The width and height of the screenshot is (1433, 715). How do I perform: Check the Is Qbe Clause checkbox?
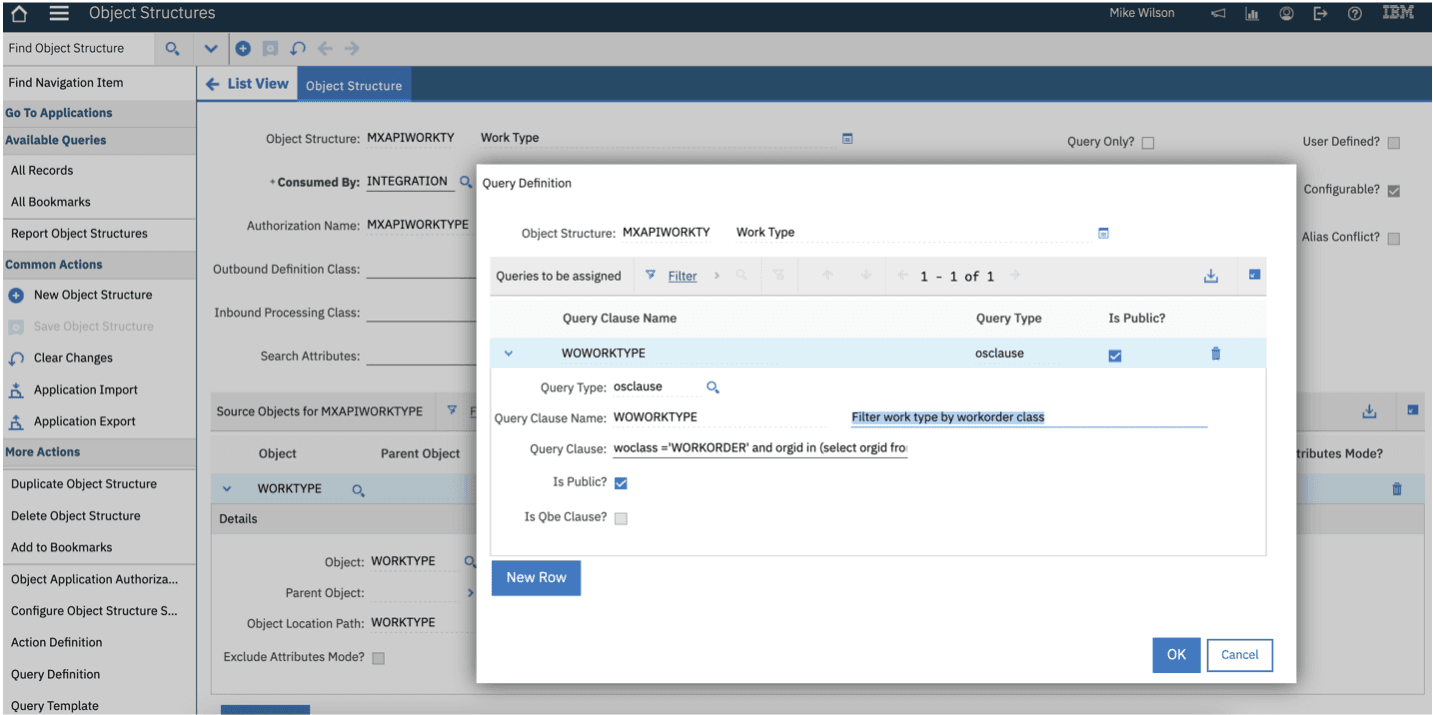621,518
